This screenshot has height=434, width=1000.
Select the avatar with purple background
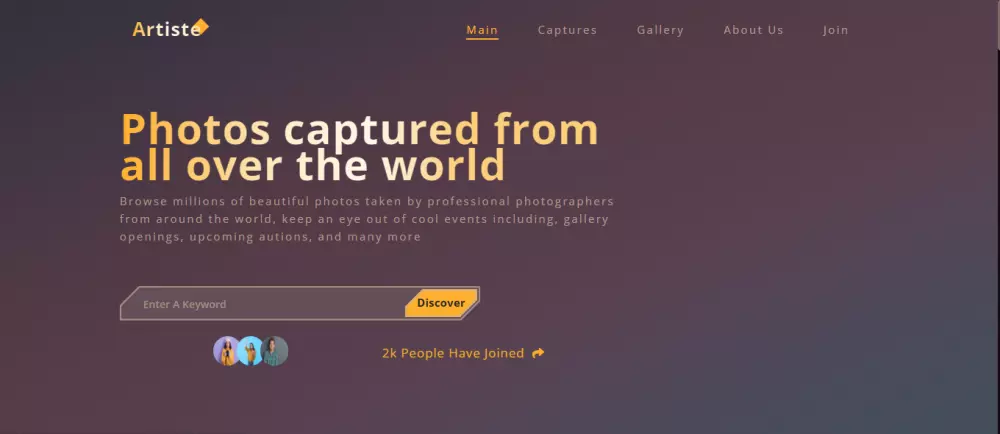226,351
